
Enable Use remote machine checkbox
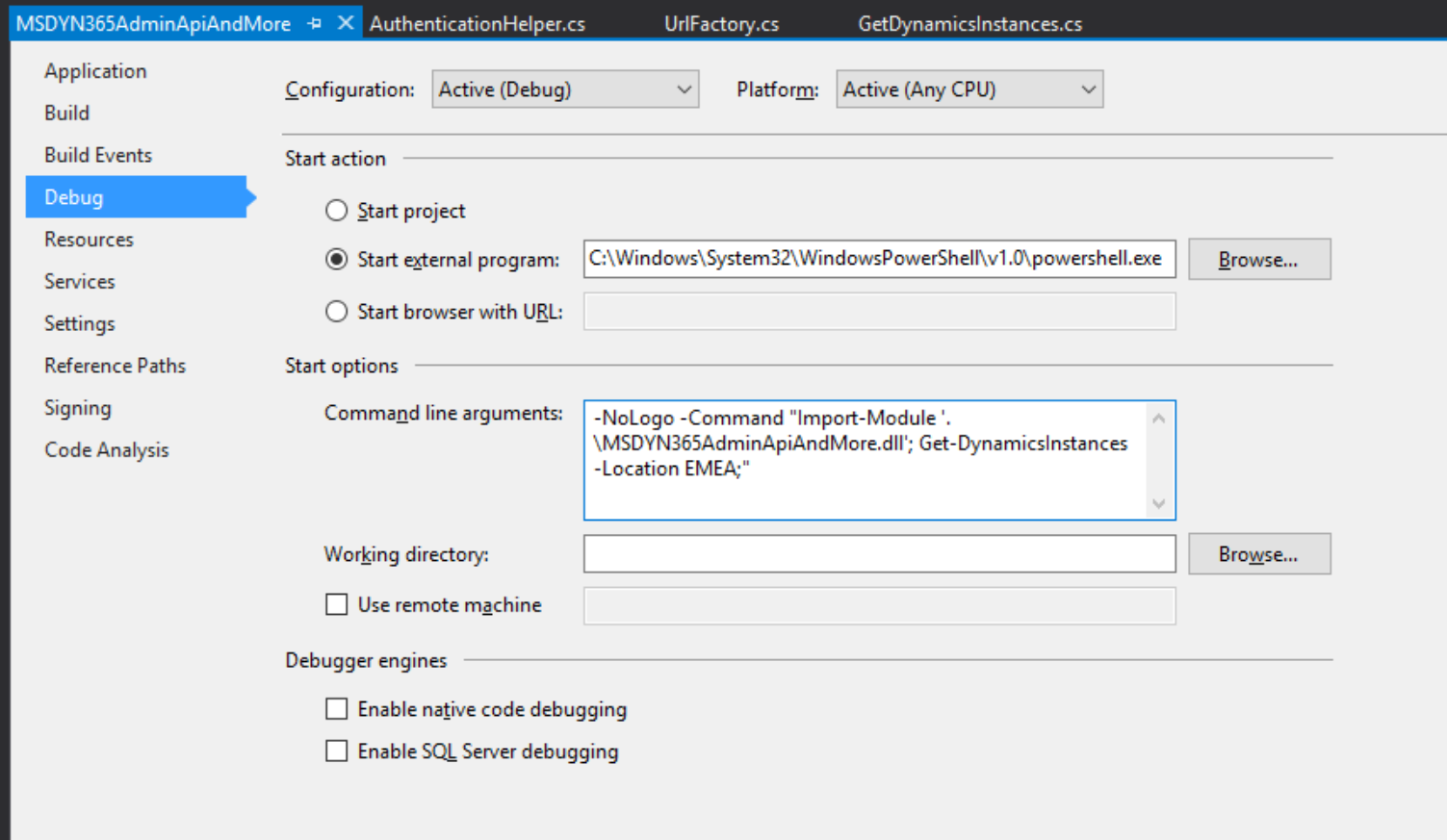pos(336,604)
